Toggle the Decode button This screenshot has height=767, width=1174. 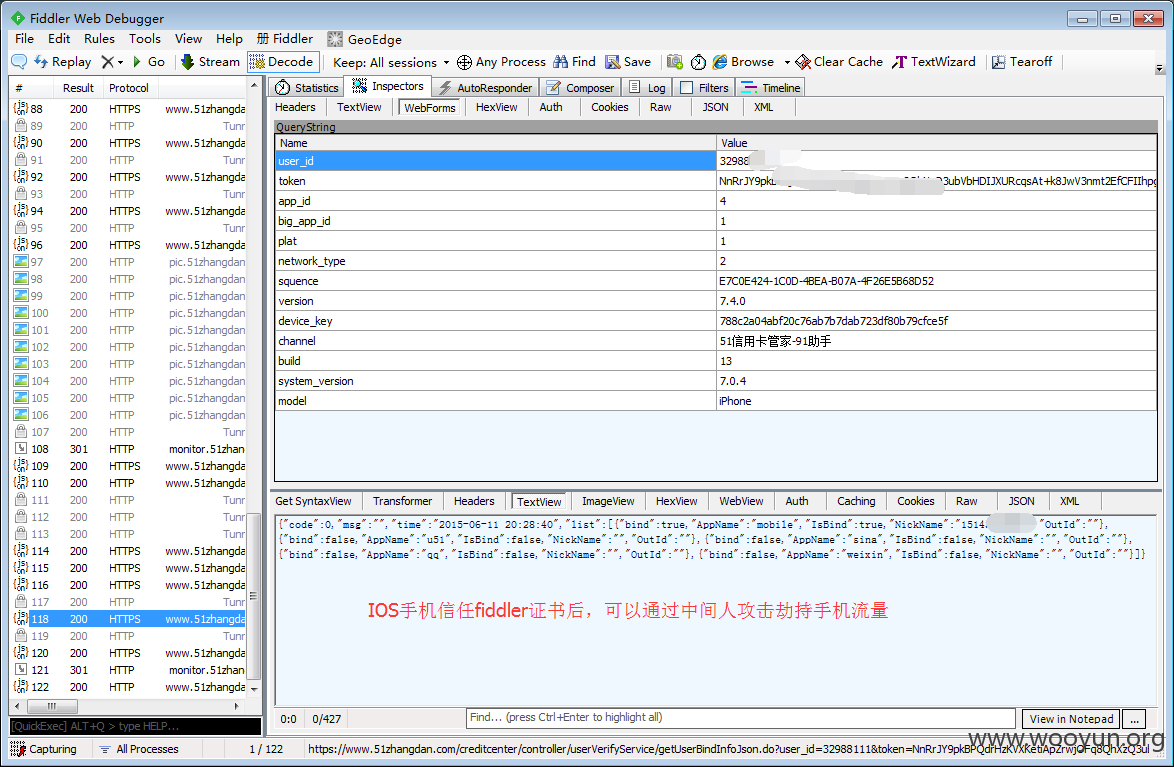coord(283,62)
